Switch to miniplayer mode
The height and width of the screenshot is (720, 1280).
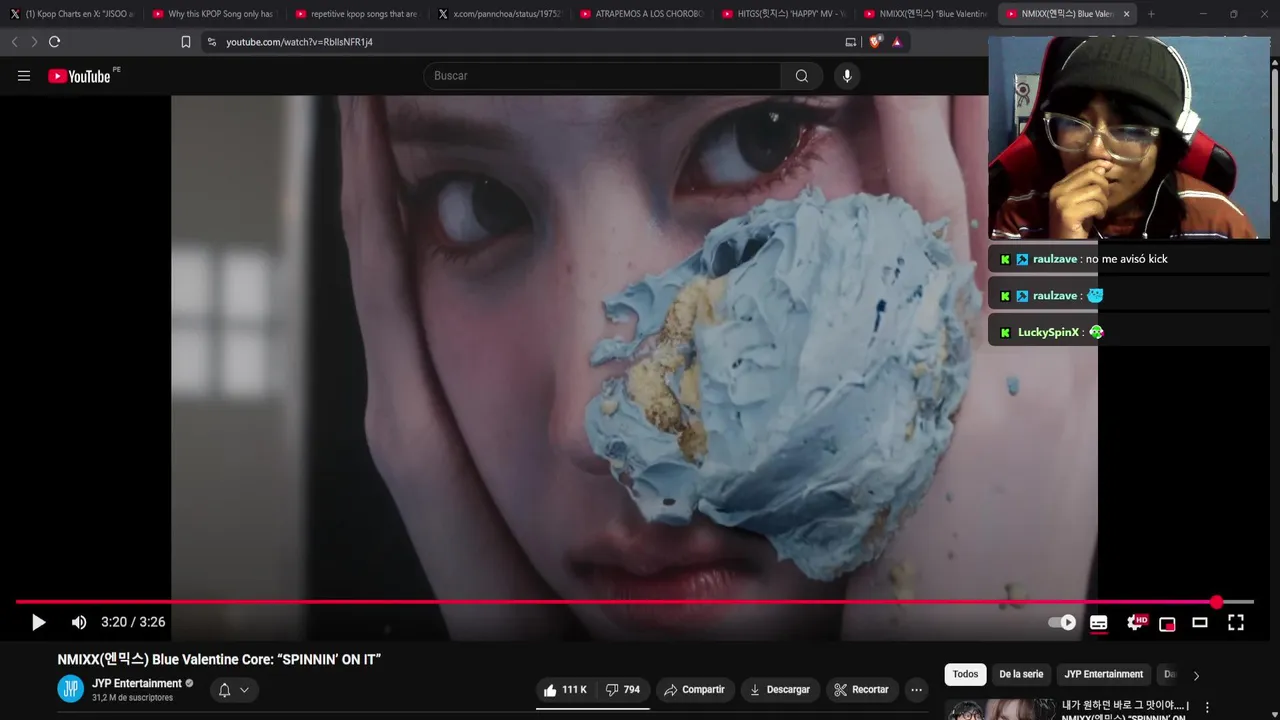(x=1167, y=623)
